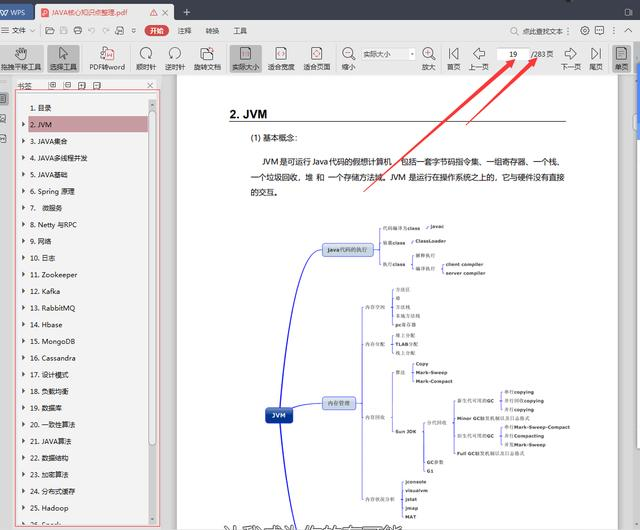640x530 pixels.
Task: Expand the 12. Kafka bookmark
Action: 23,291
